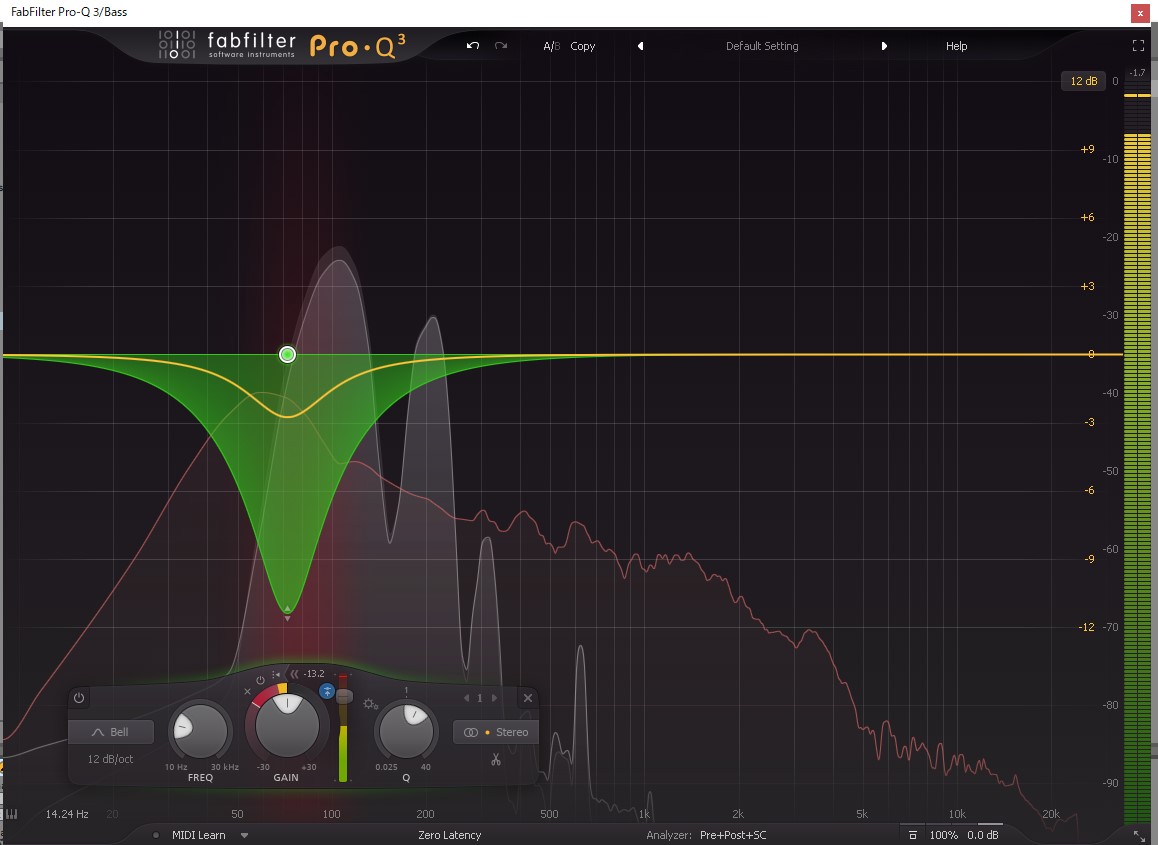Open the Bell filter shape menu
Viewport: 1158px width, 845px height.
tap(111, 732)
